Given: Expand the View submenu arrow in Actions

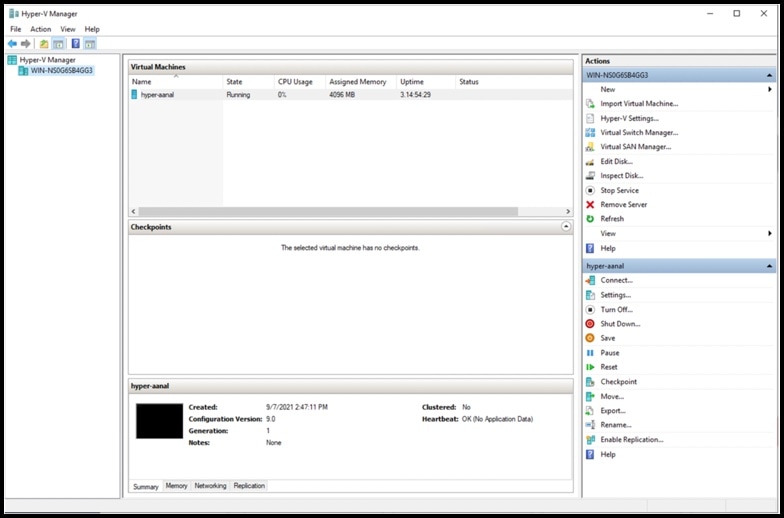Looking at the screenshot, I should click(770, 234).
